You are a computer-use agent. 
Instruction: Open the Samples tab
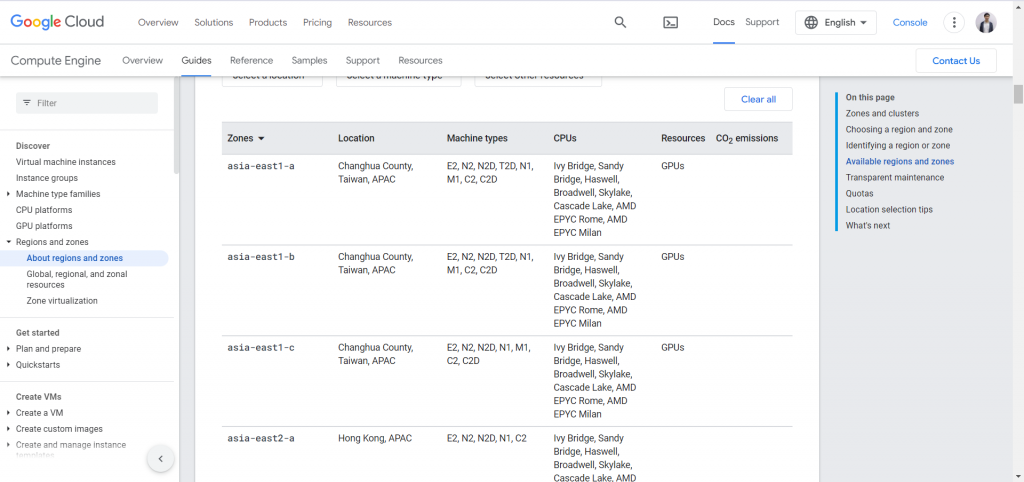309,60
